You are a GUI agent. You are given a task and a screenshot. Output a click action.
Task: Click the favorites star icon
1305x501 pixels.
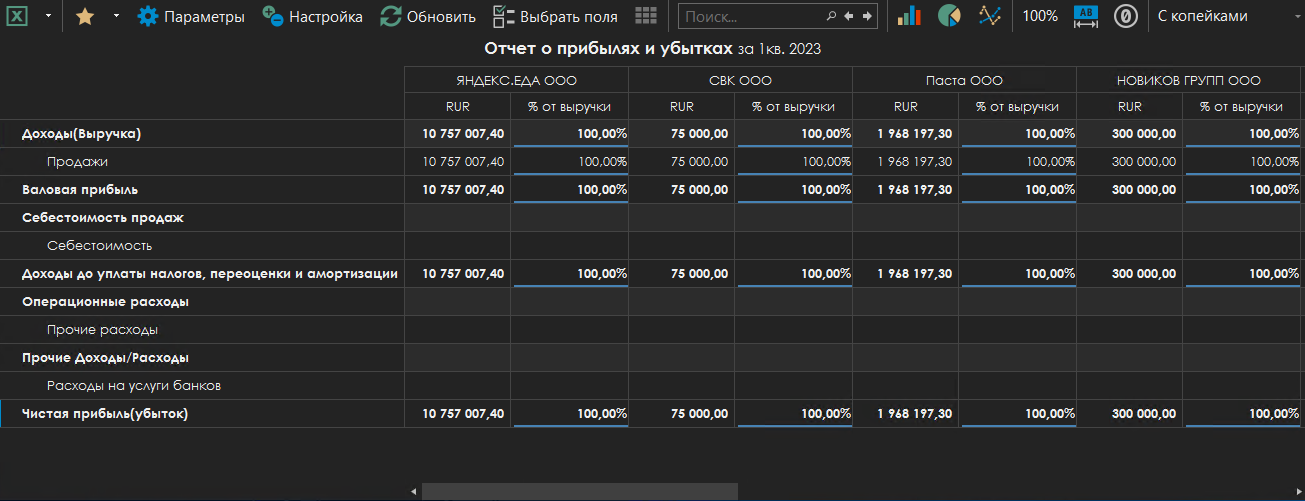(85, 16)
